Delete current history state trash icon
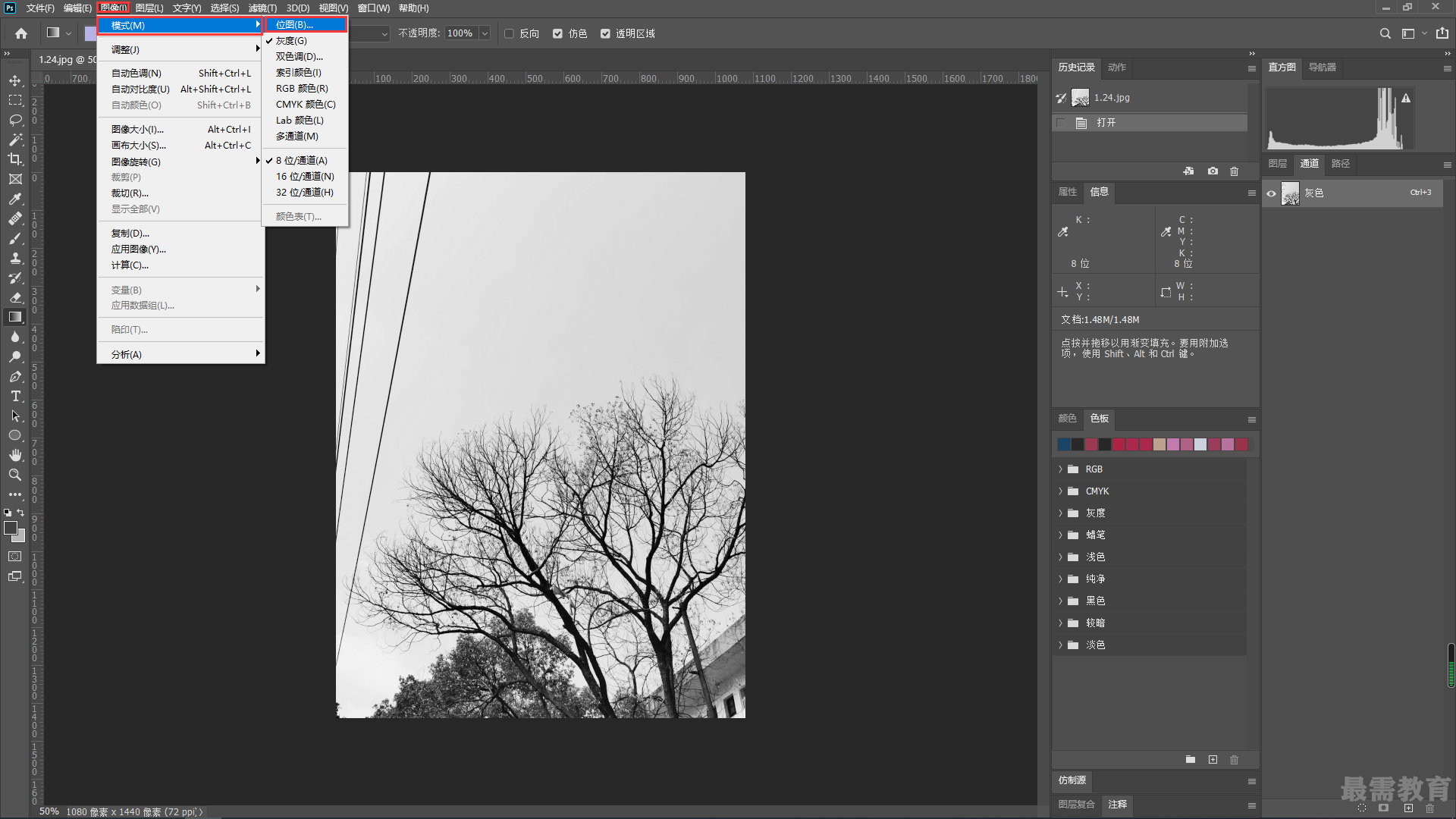This screenshot has width=1456, height=819. coord(1234,171)
